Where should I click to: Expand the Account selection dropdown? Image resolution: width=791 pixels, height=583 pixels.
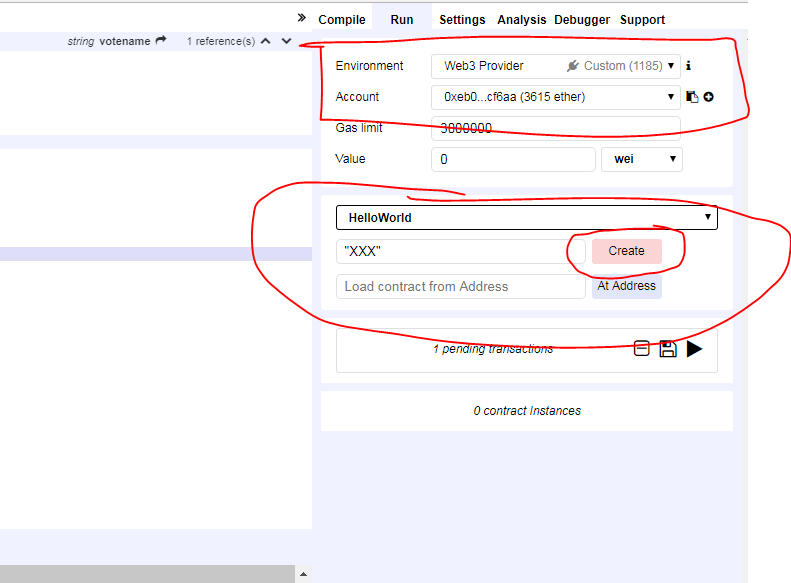pos(555,97)
